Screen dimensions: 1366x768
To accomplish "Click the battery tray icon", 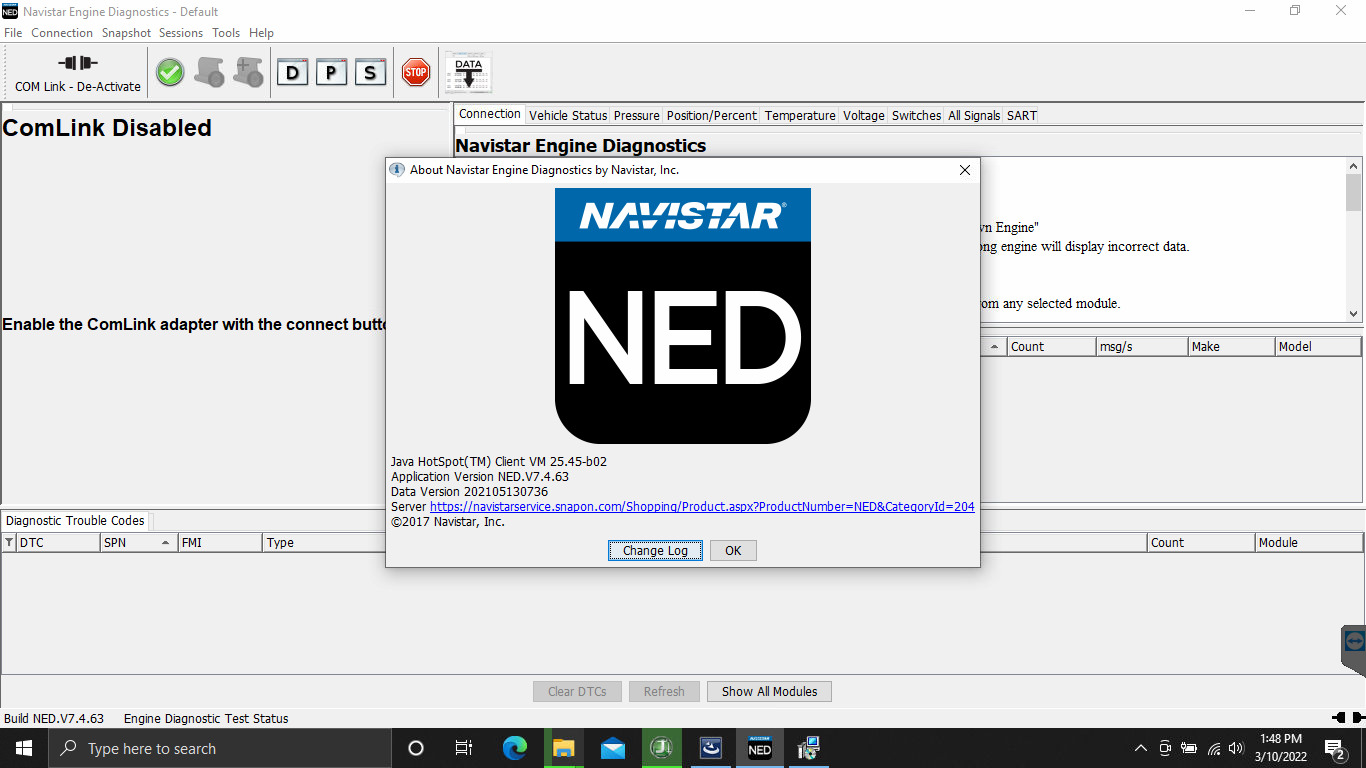I will tap(1189, 748).
